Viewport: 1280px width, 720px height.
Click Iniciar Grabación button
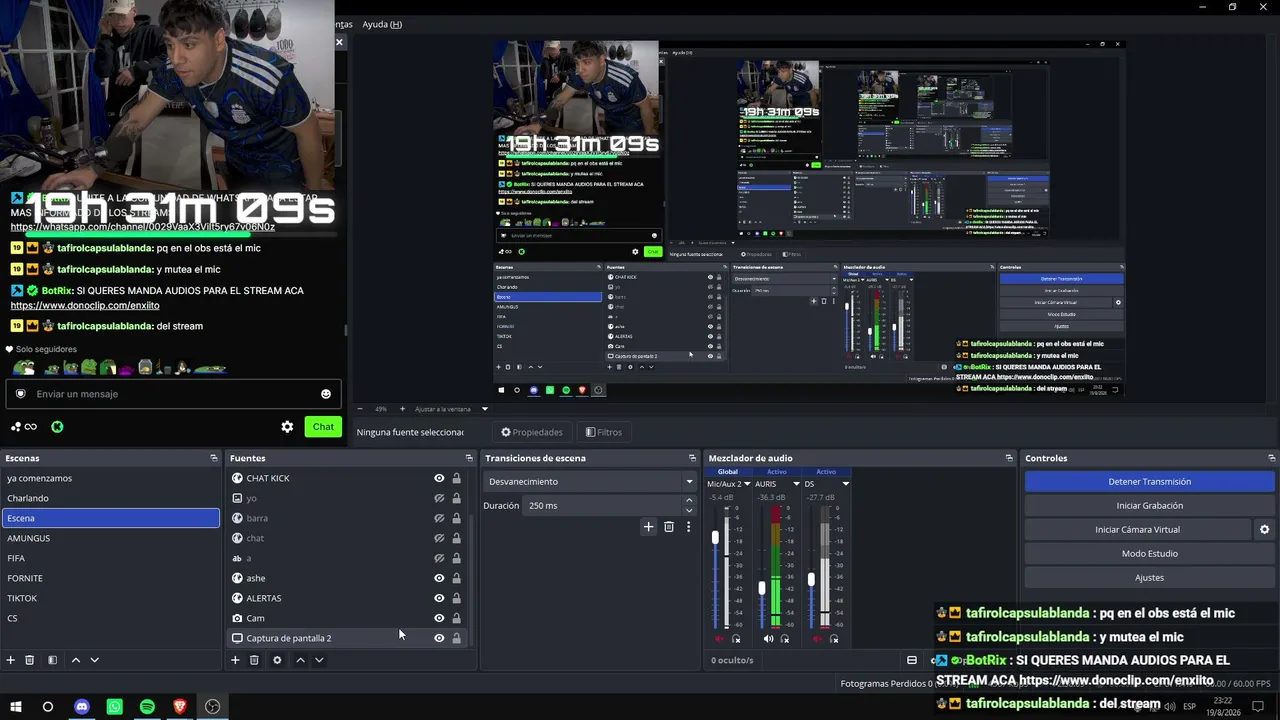(x=1149, y=506)
